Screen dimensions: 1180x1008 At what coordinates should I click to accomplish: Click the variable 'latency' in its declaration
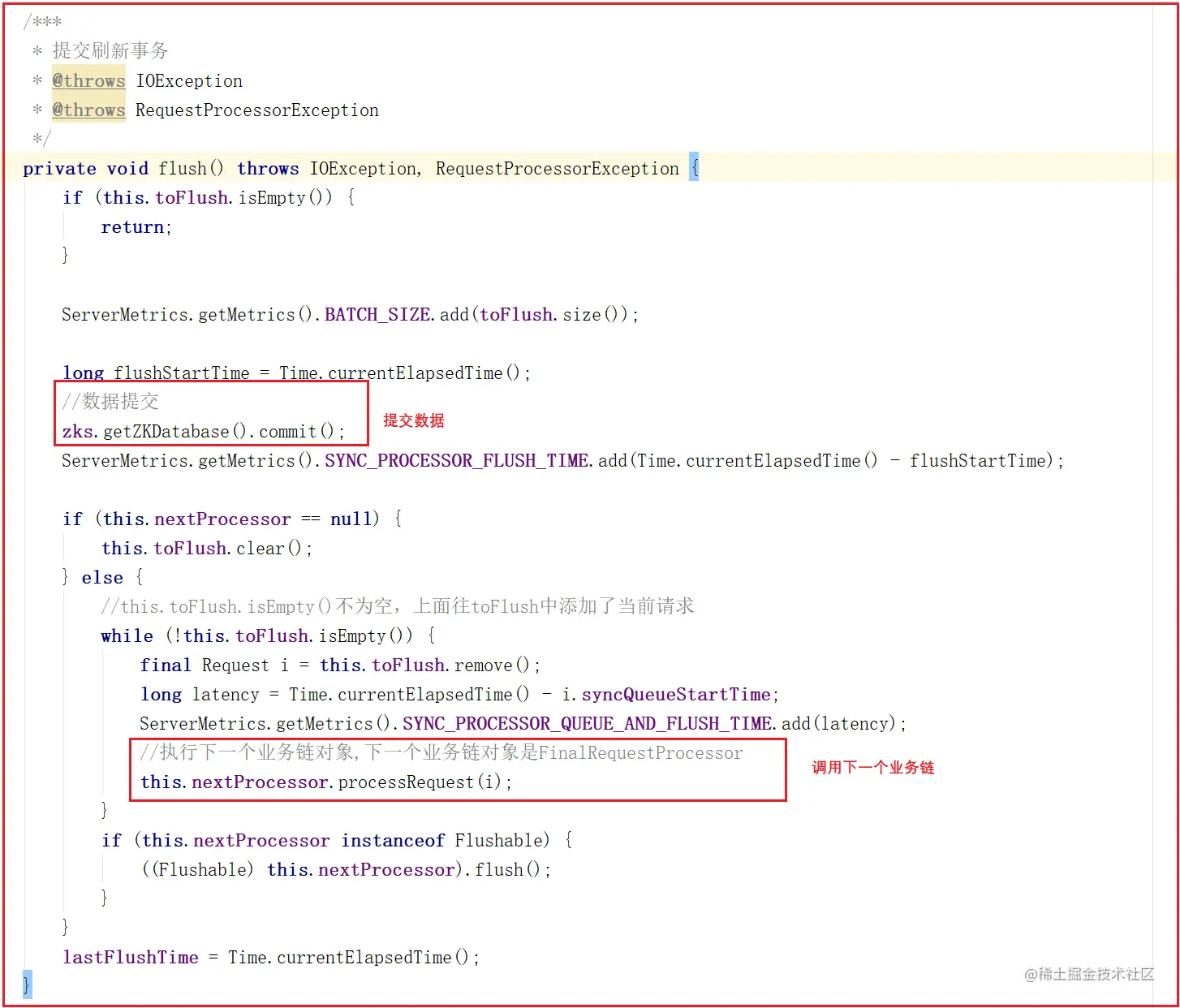click(x=226, y=695)
